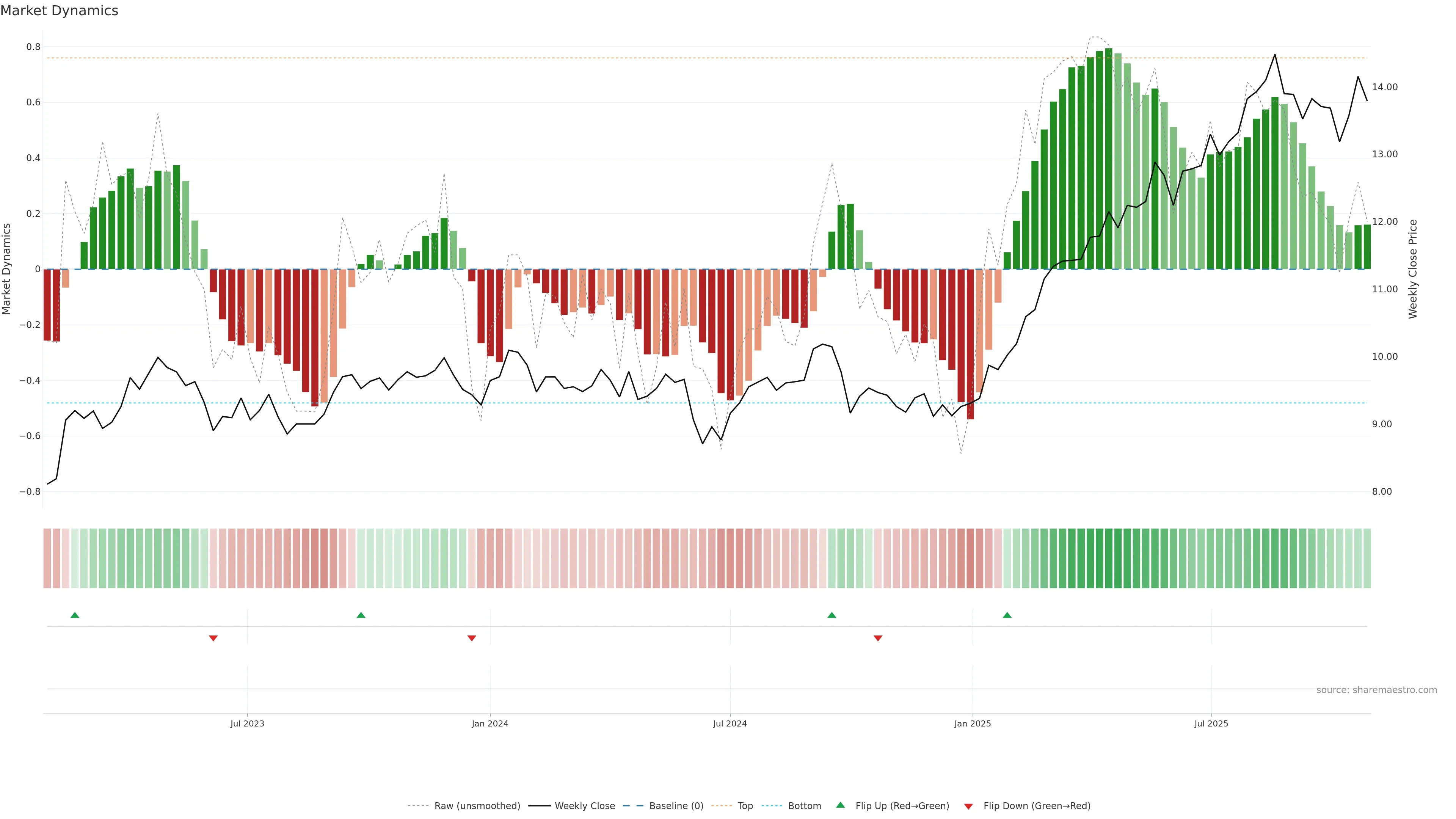Click the leftmost green flip-up triangle marker

click(x=75, y=615)
